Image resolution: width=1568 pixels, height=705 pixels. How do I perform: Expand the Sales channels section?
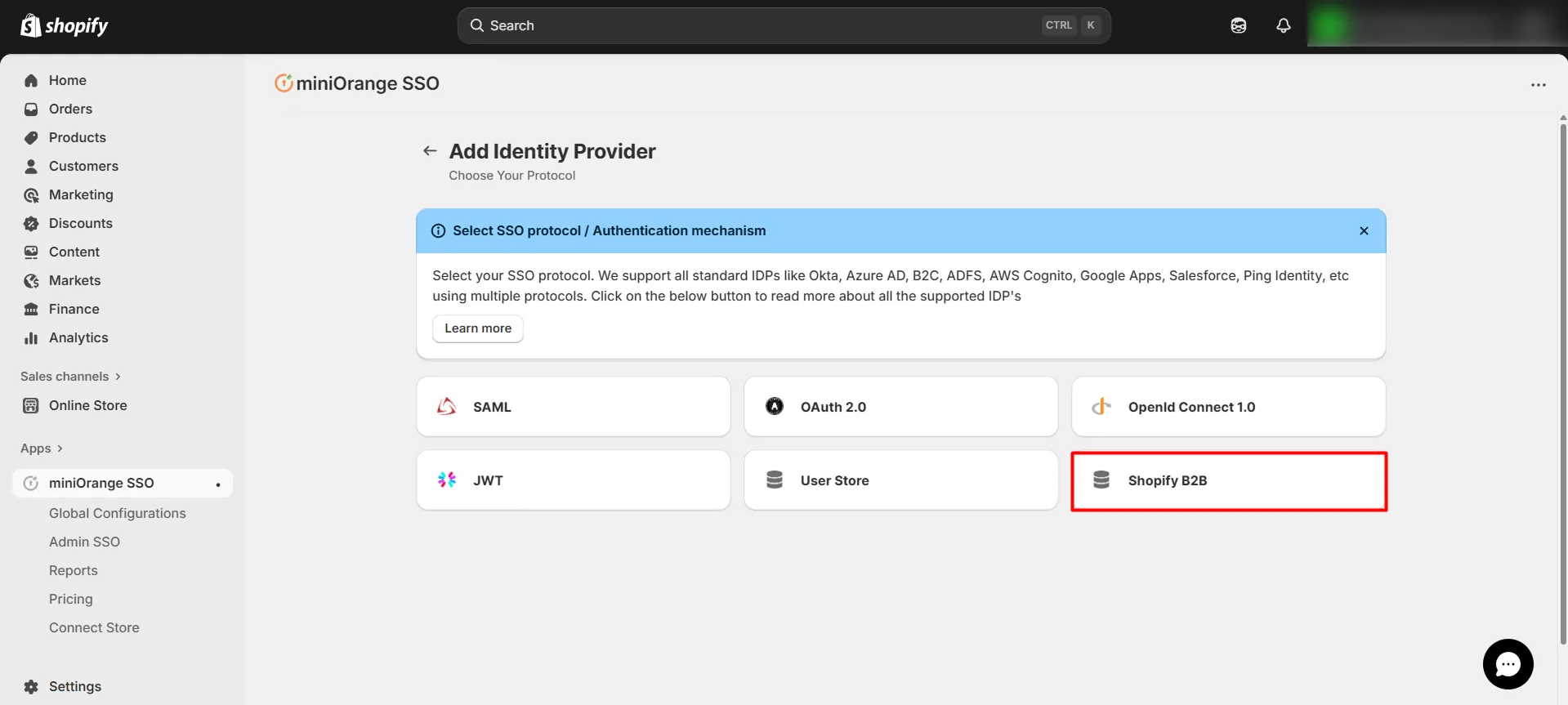tap(70, 376)
